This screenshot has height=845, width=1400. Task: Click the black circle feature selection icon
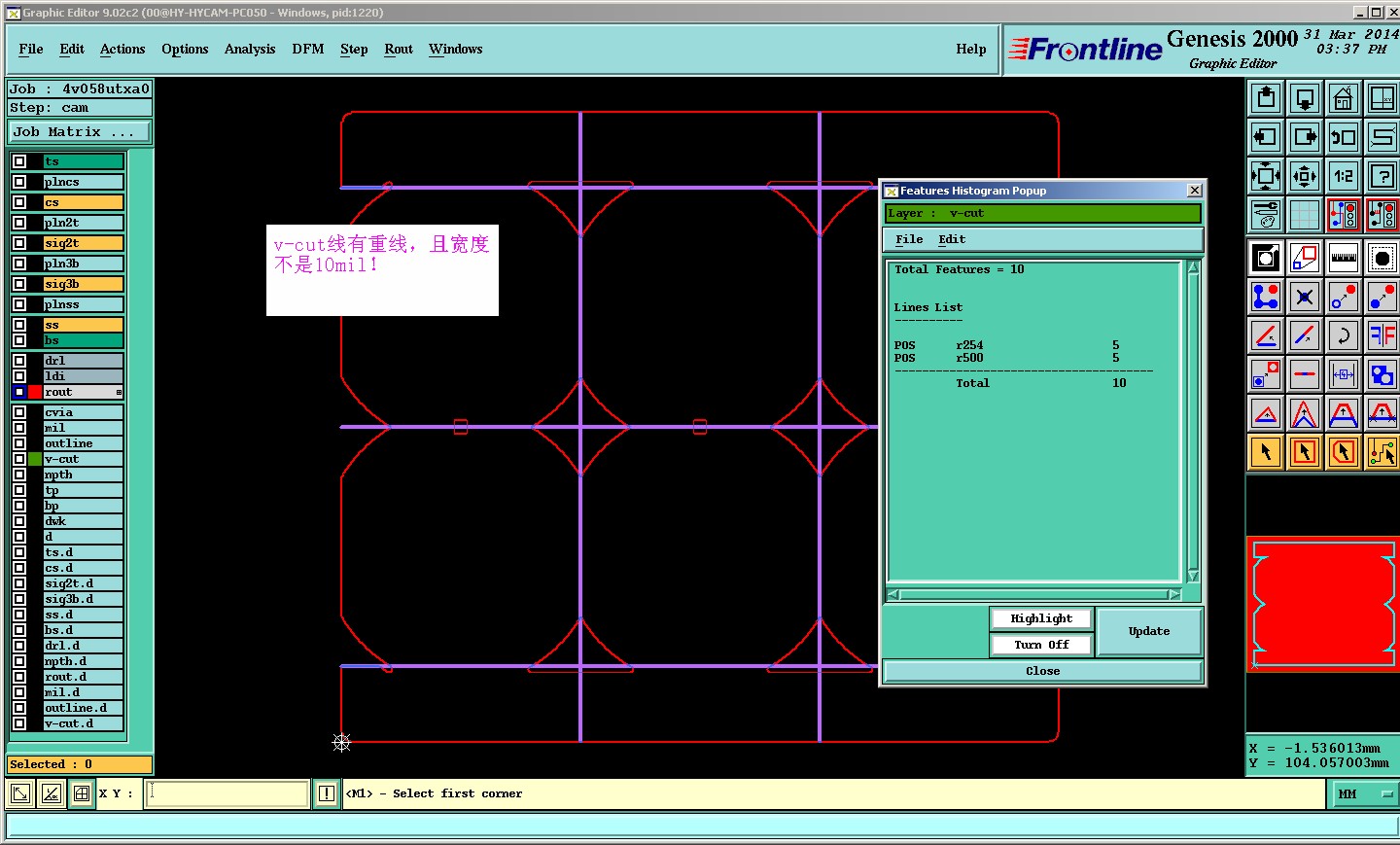(1382, 258)
